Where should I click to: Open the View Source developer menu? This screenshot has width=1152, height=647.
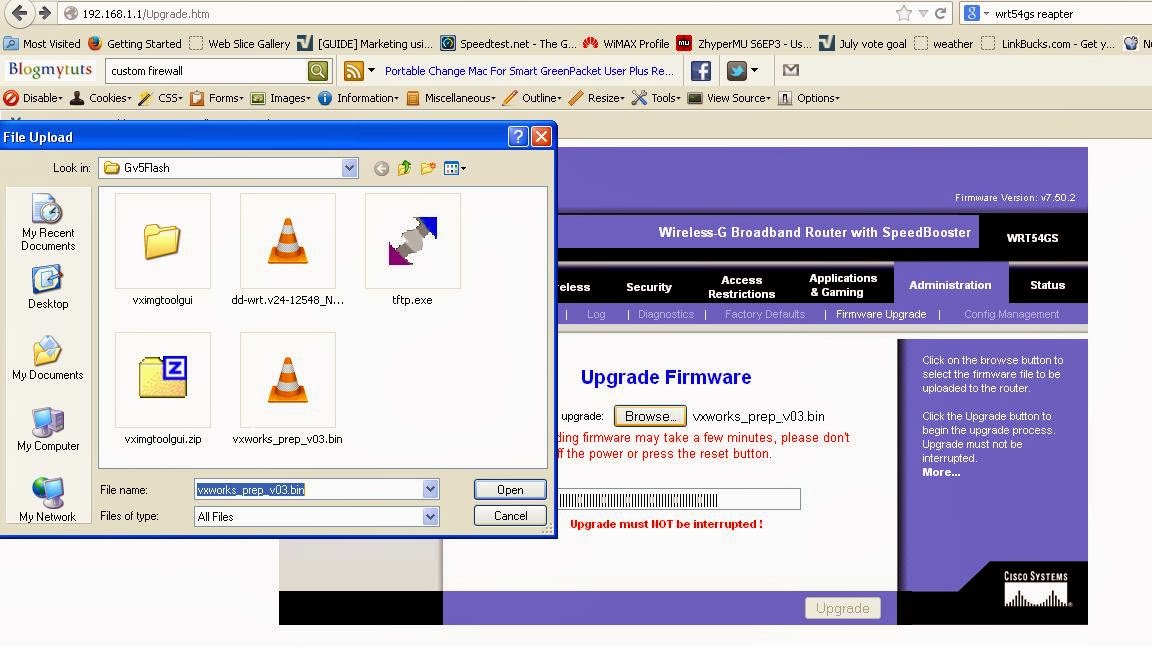(x=730, y=98)
